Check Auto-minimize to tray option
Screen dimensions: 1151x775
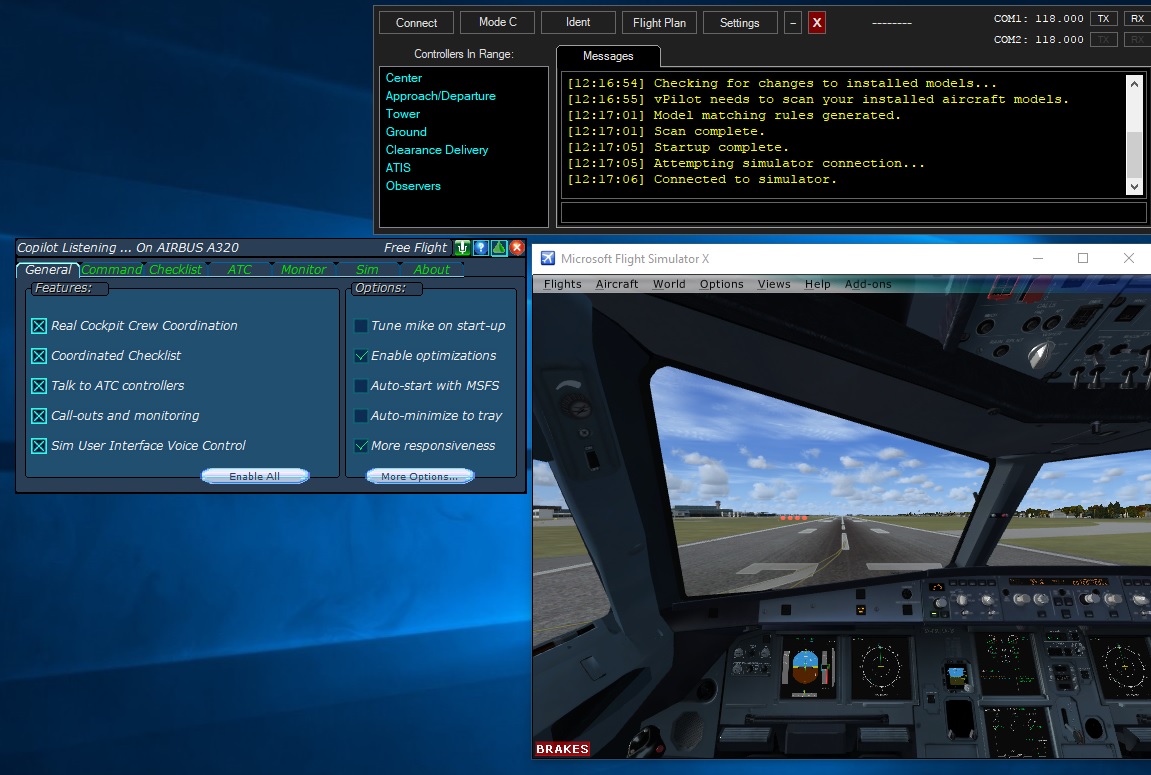pos(361,416)
